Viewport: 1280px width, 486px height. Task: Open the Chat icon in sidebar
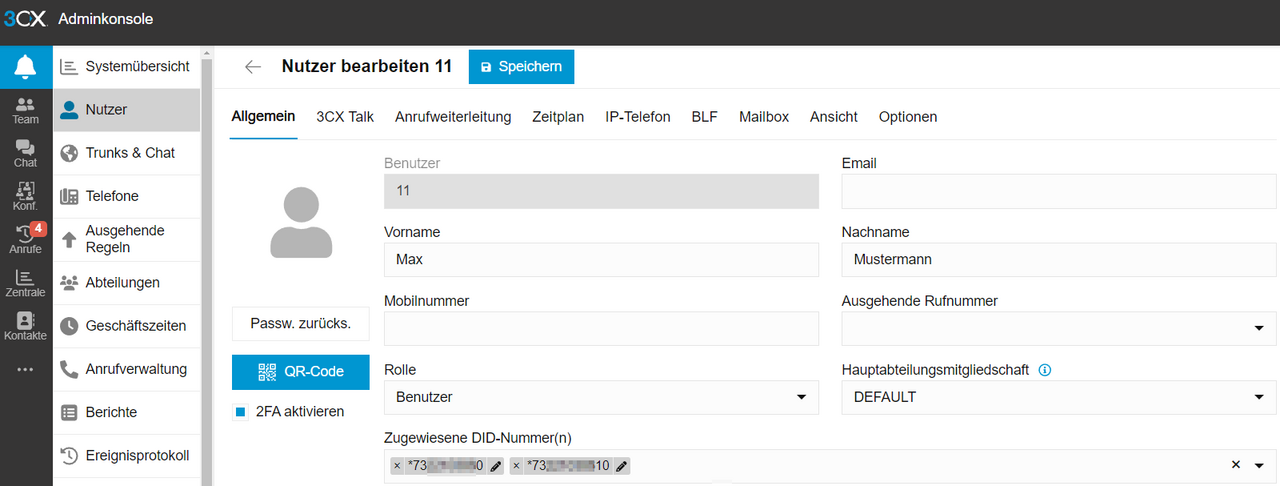(x=26, y=153)
